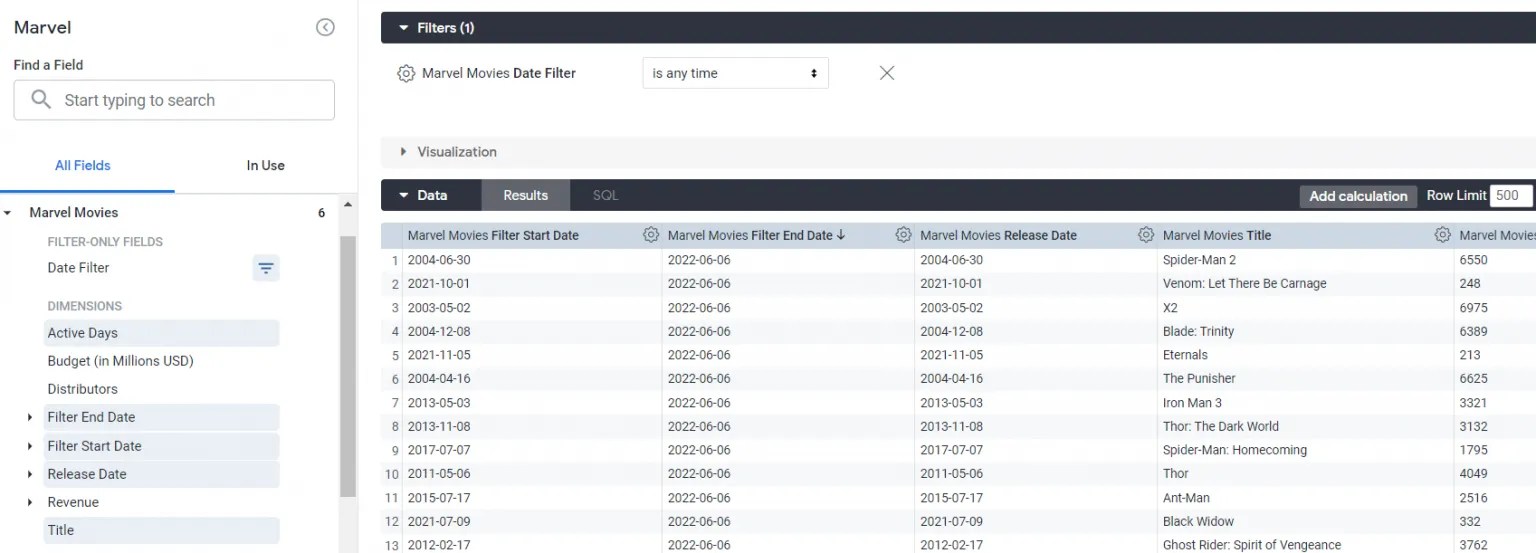Select the Active Days dimension
This screenshot has width=1536, height=553.
coord(161,333)
